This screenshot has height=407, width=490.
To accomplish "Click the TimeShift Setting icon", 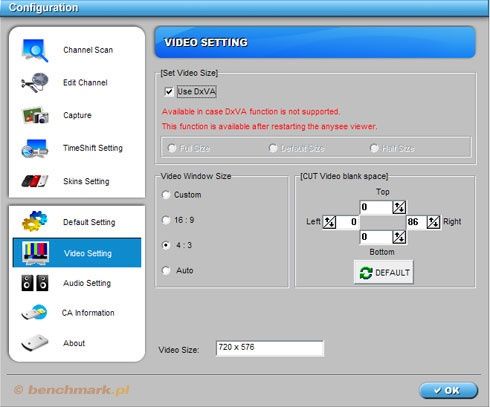I will tap(35, 148).
